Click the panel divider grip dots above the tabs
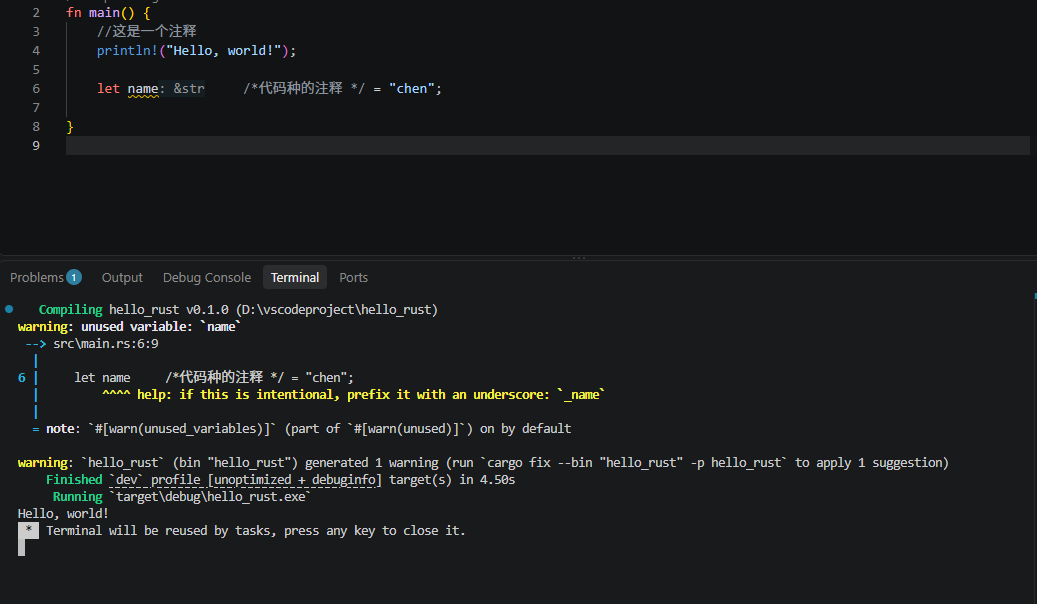 [579, 257]
